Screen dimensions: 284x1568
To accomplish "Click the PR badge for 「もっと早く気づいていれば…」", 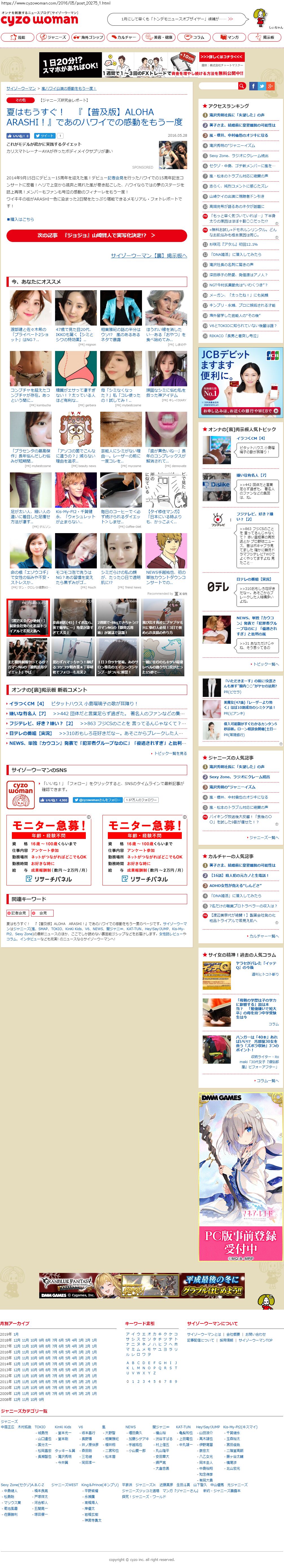I will (206, 215).
